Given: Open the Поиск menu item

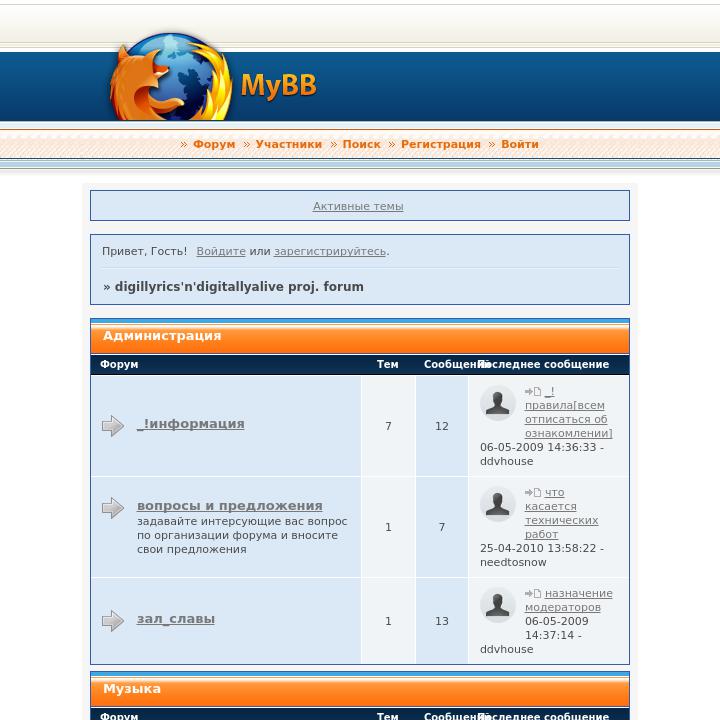Looking at the screenshot, I should pos(361,144).
